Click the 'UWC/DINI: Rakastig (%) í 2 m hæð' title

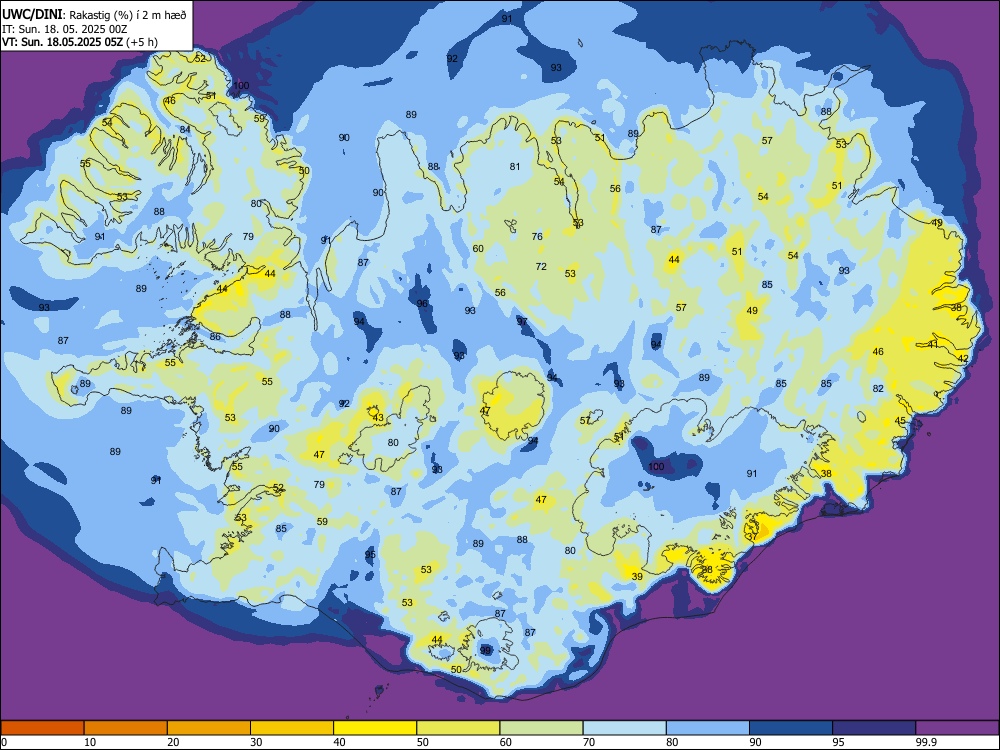coord(94,15)
